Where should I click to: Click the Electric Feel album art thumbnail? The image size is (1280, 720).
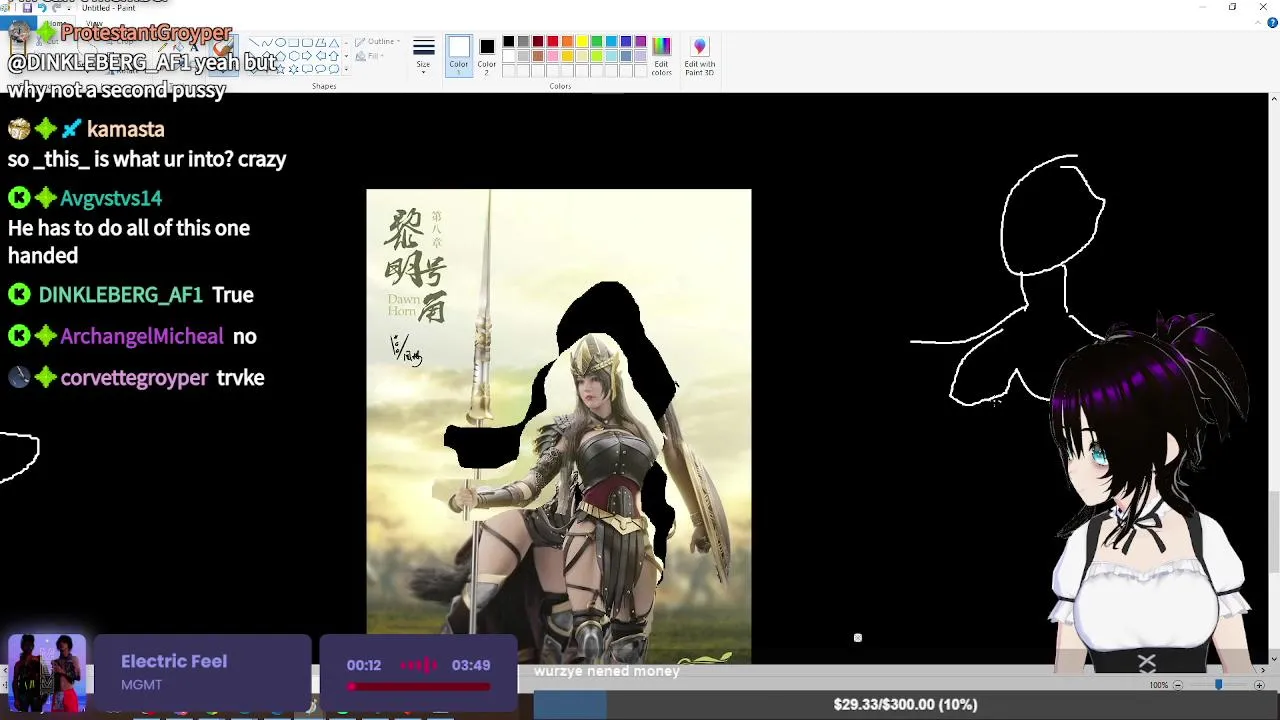click(47, 673)
